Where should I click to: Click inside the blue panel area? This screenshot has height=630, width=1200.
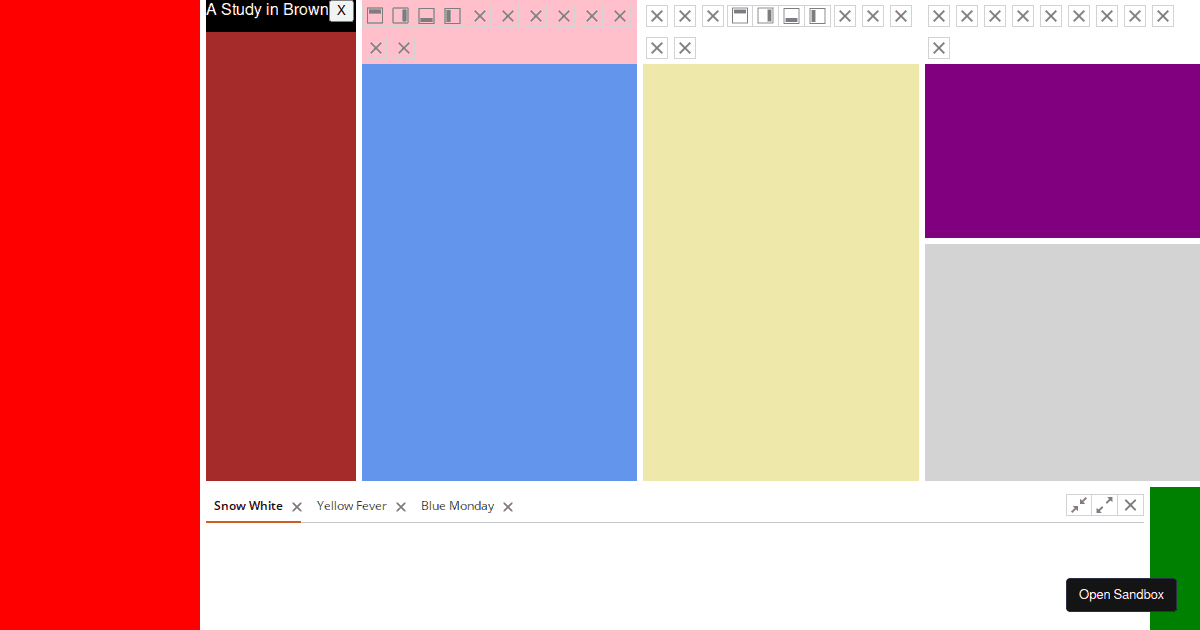click(500, 270)
